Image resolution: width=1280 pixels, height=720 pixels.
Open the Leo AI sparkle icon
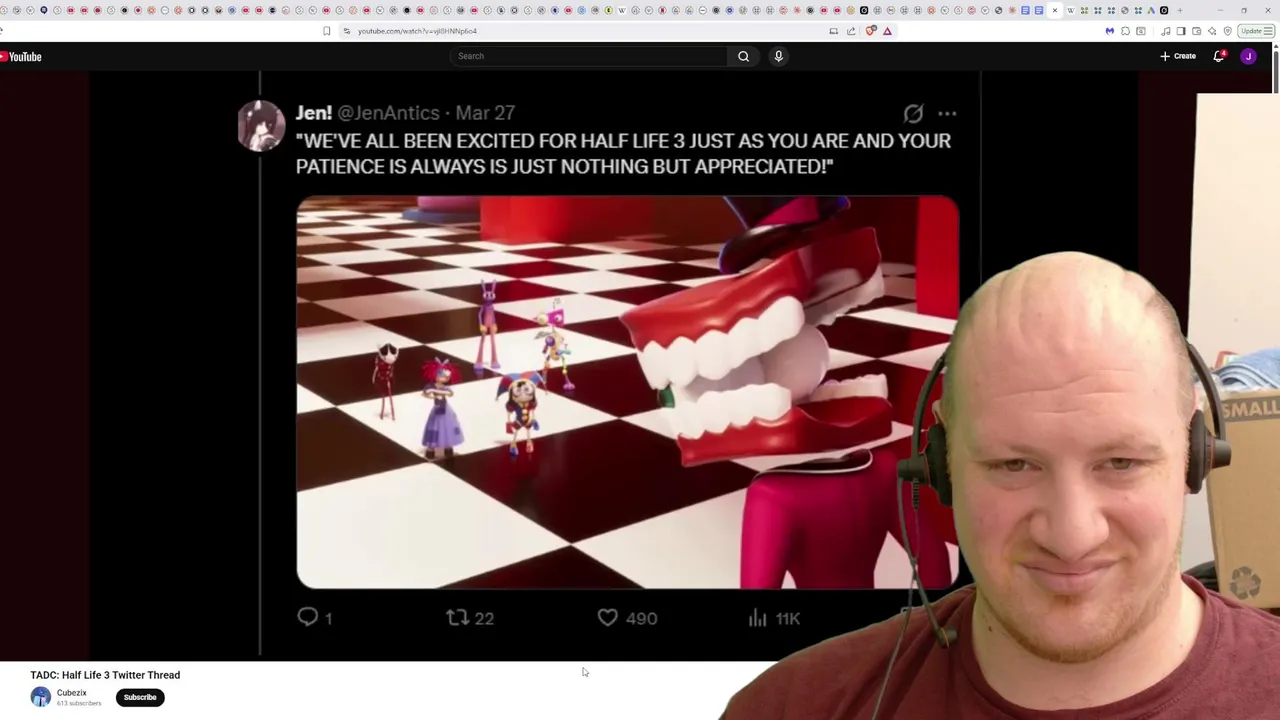(1212, 31)
